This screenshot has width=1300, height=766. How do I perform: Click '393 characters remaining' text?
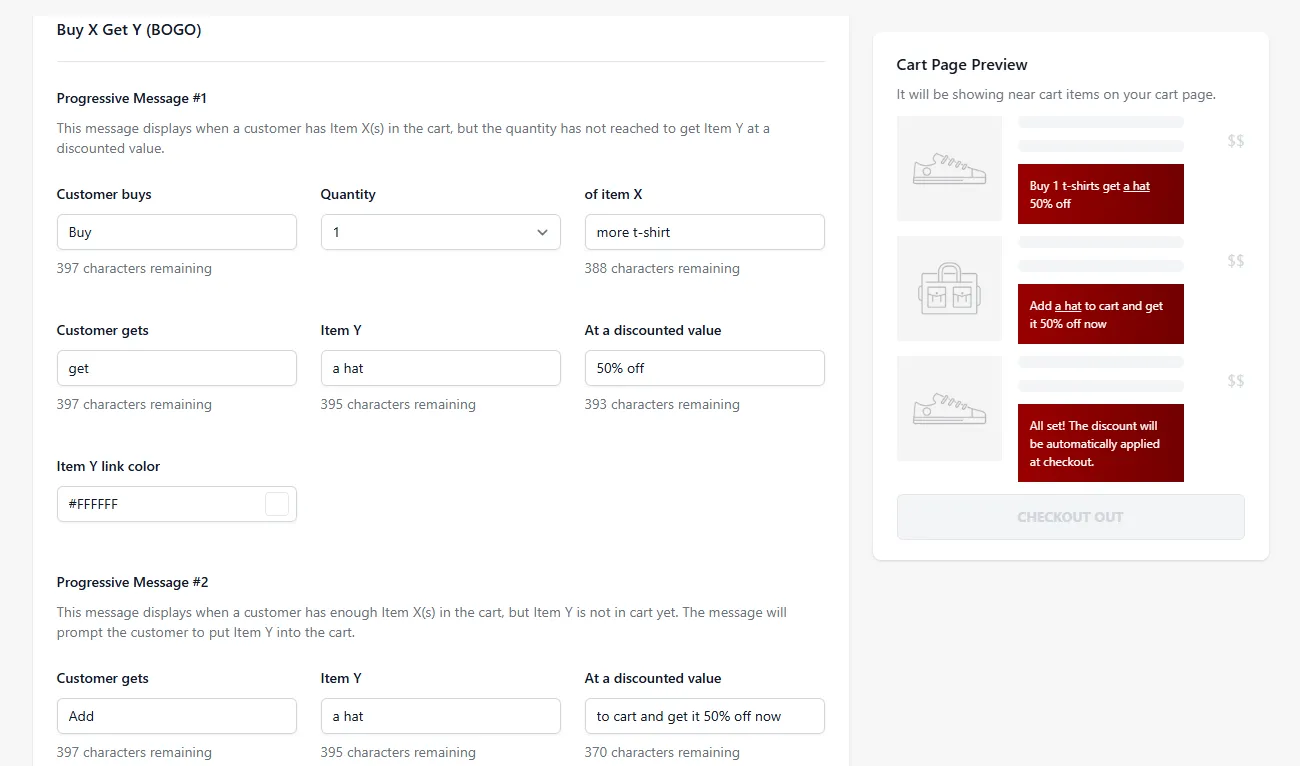click(x=662, y=404)
